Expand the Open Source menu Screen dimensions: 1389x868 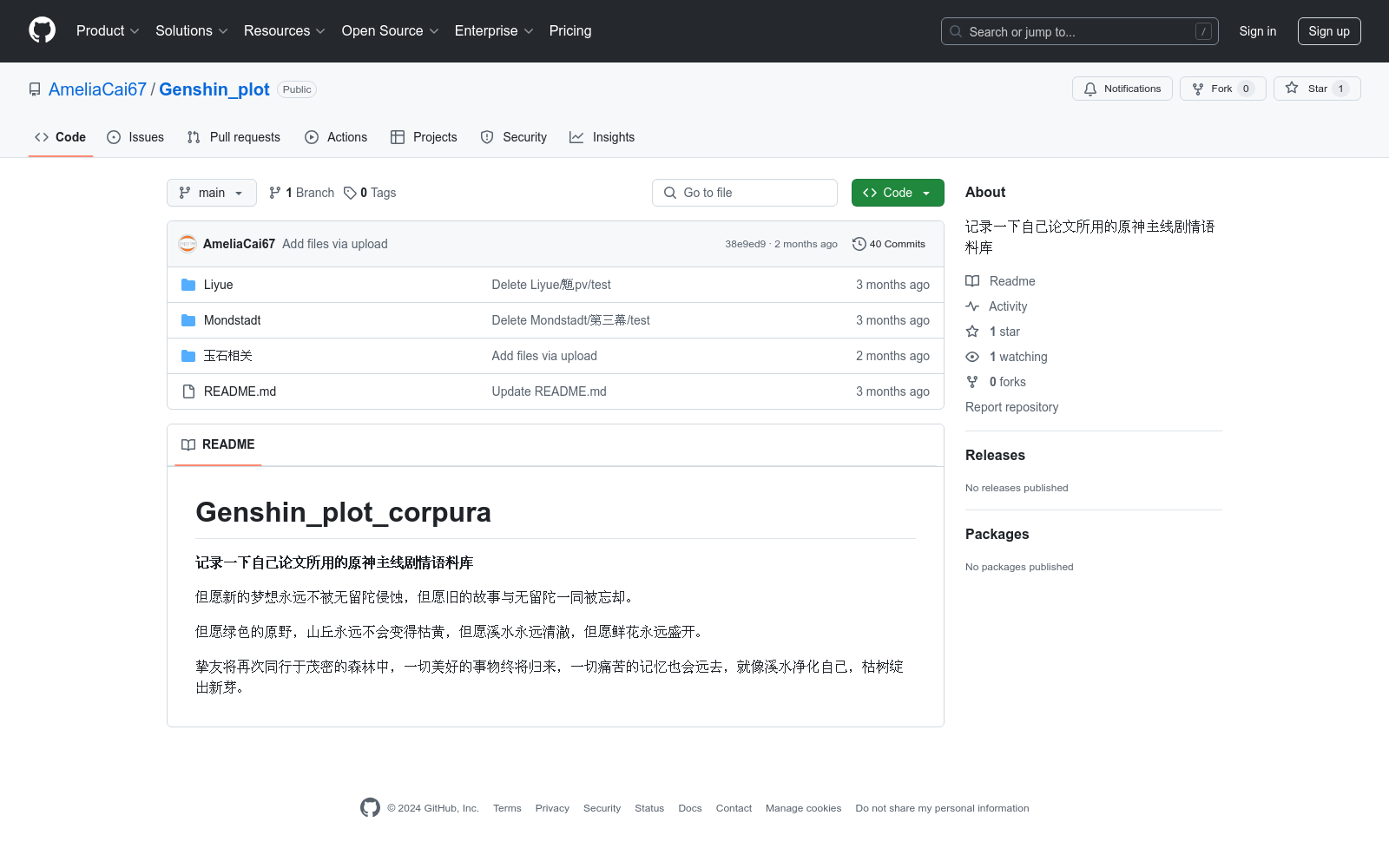391,31
